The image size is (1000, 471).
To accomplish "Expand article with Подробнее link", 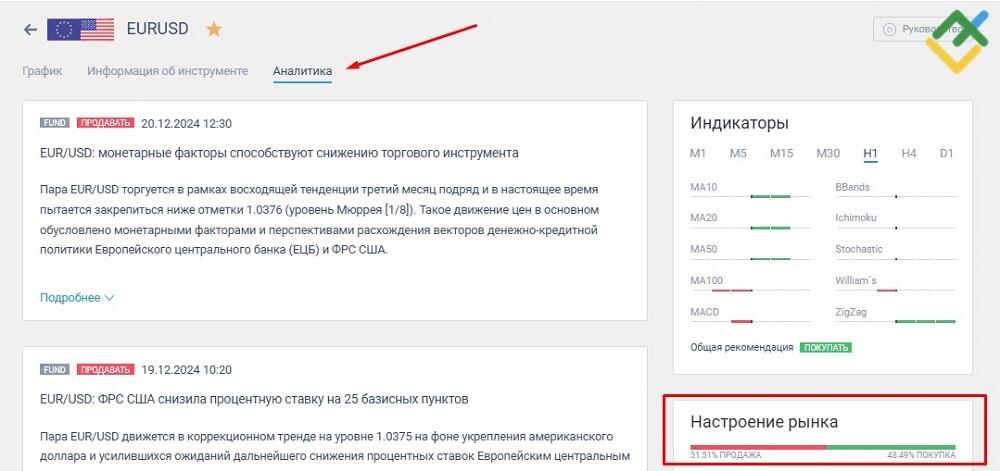I will (x=77, y=297).
